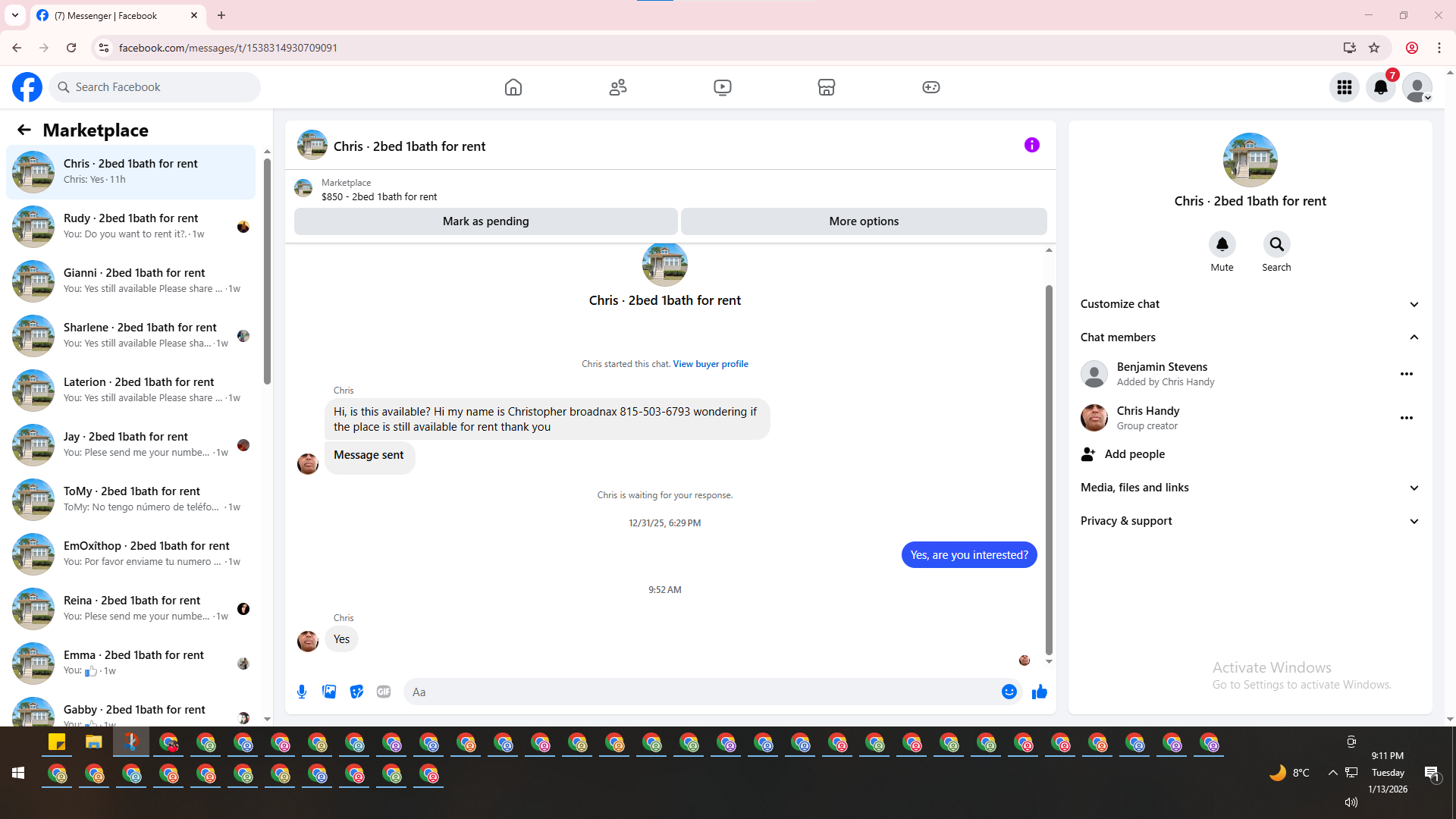Click the voice clip microphone icon
This screenshot has width=1456, height=819.
click(302, 692)
